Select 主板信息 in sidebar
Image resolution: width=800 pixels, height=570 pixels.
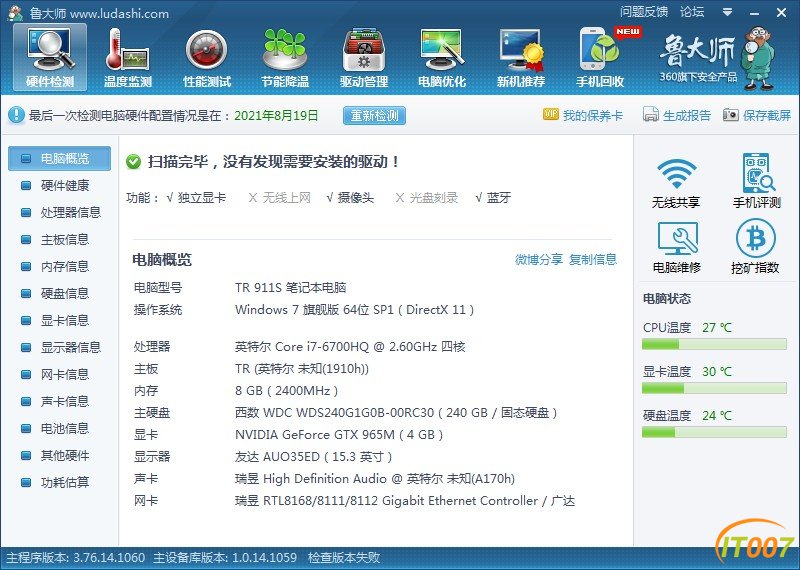[x=59, y=240]
